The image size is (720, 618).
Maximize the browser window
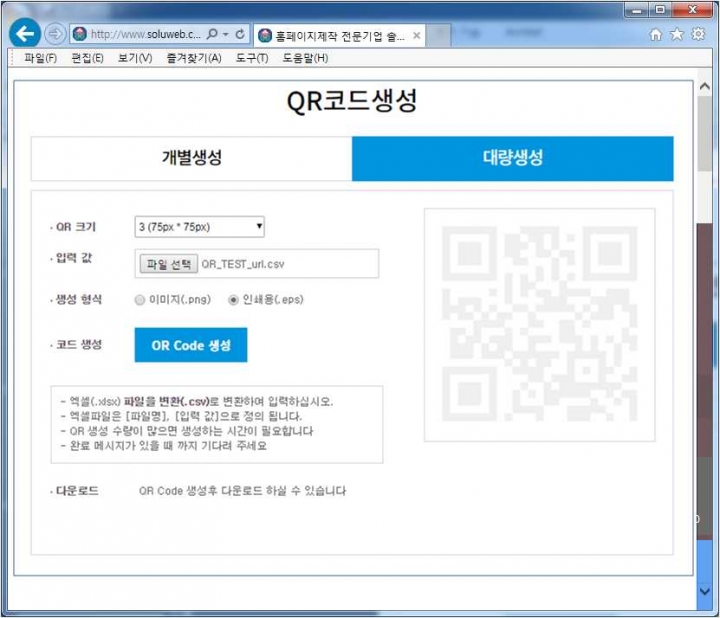tap(660, 10)
